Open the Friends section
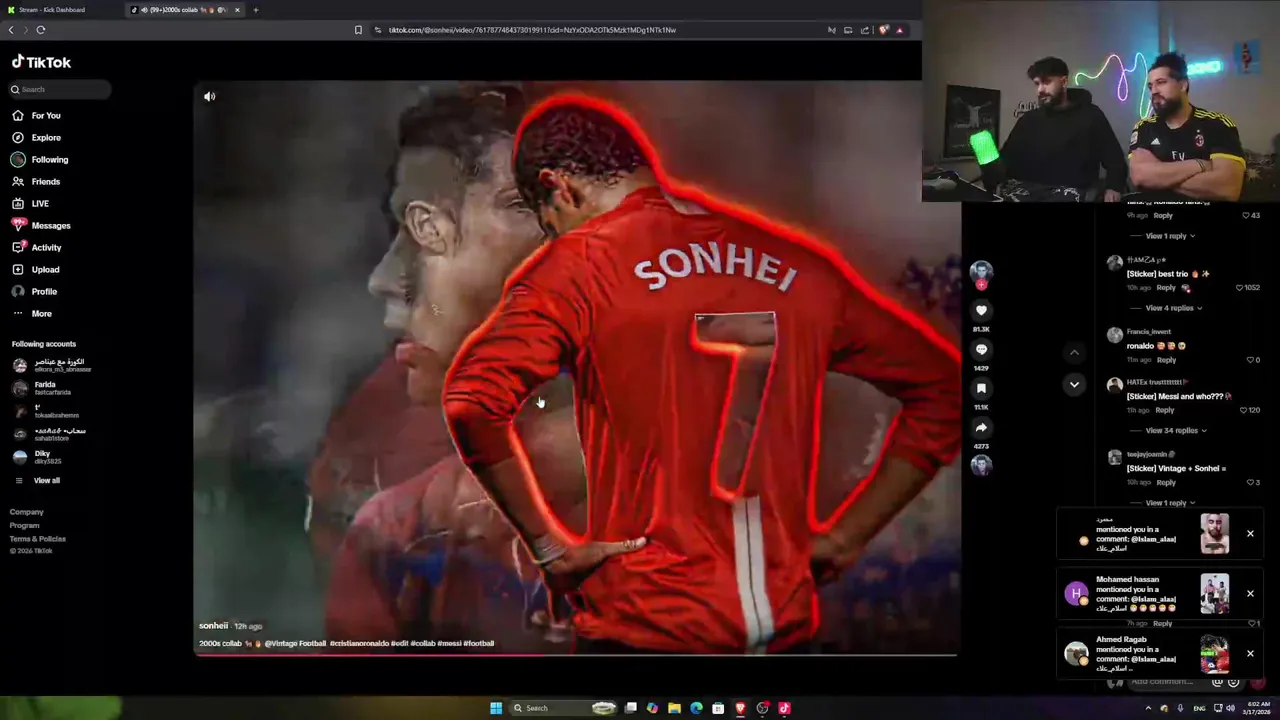This screenshot has width=1280, height=720. pos(36,182)
